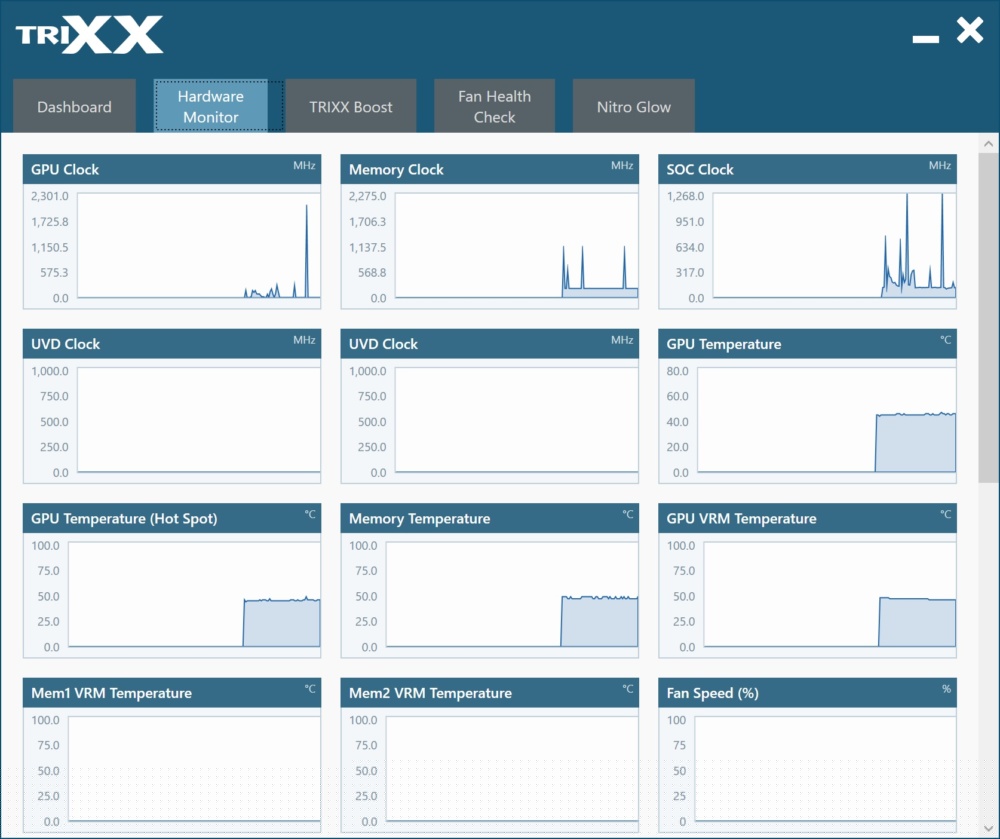Image resolution: width=1000 pixels, height=839 pixels.
Task: Switch to the TRIXX Boost tab
Action: [351, 106]
